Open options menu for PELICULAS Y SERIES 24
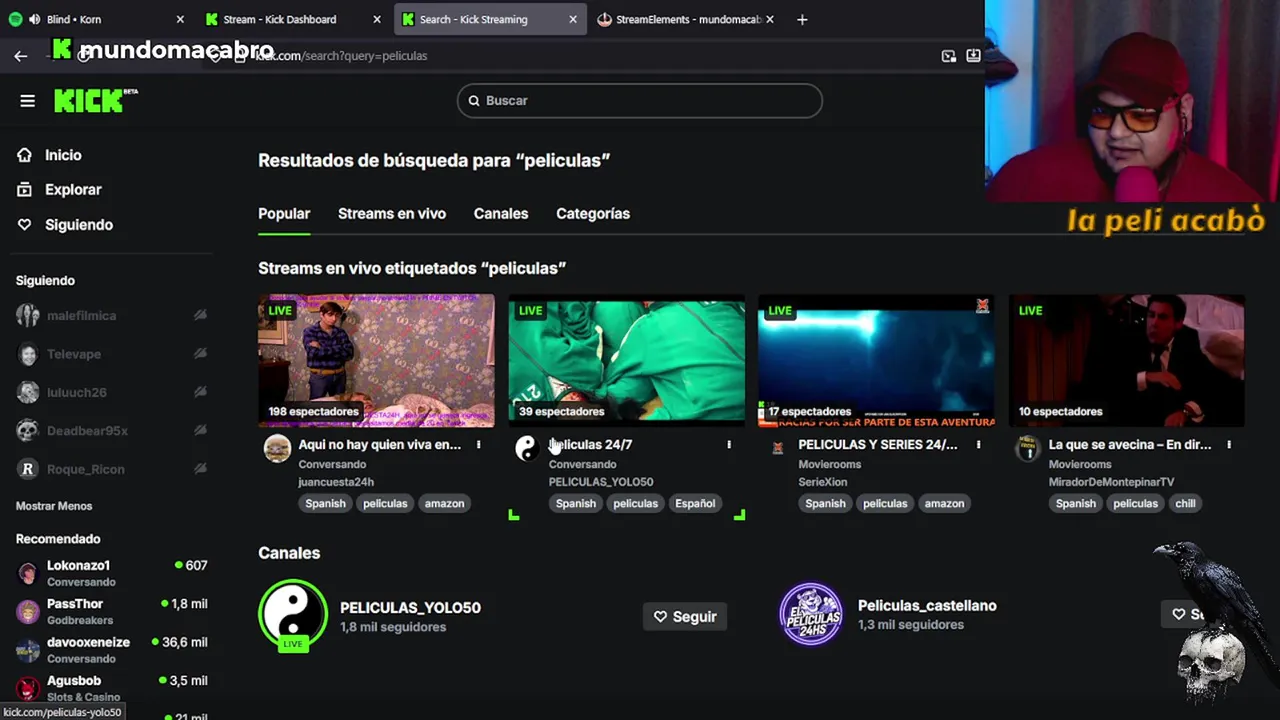1280x720 pixels. (x=978, y=445)
